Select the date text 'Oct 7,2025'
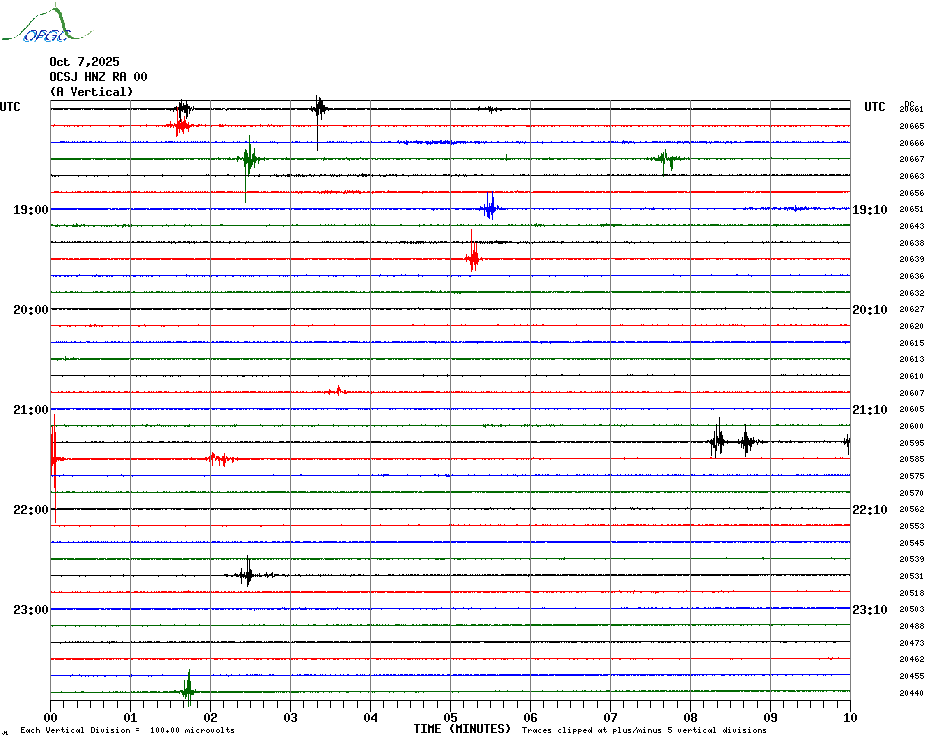 (84, 62)
